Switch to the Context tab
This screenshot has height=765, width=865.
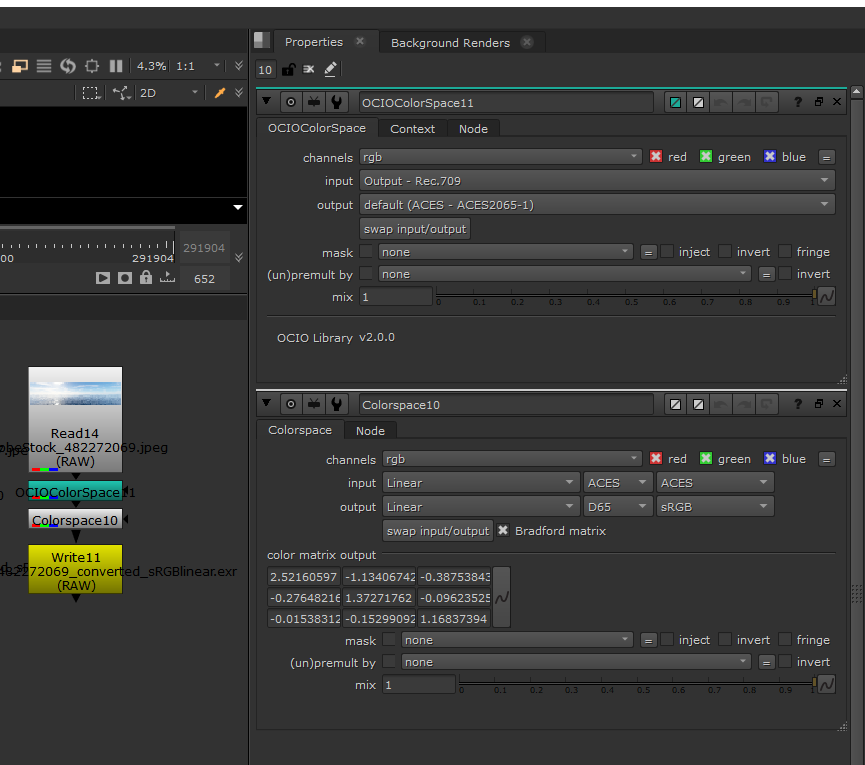pos(412,129)
